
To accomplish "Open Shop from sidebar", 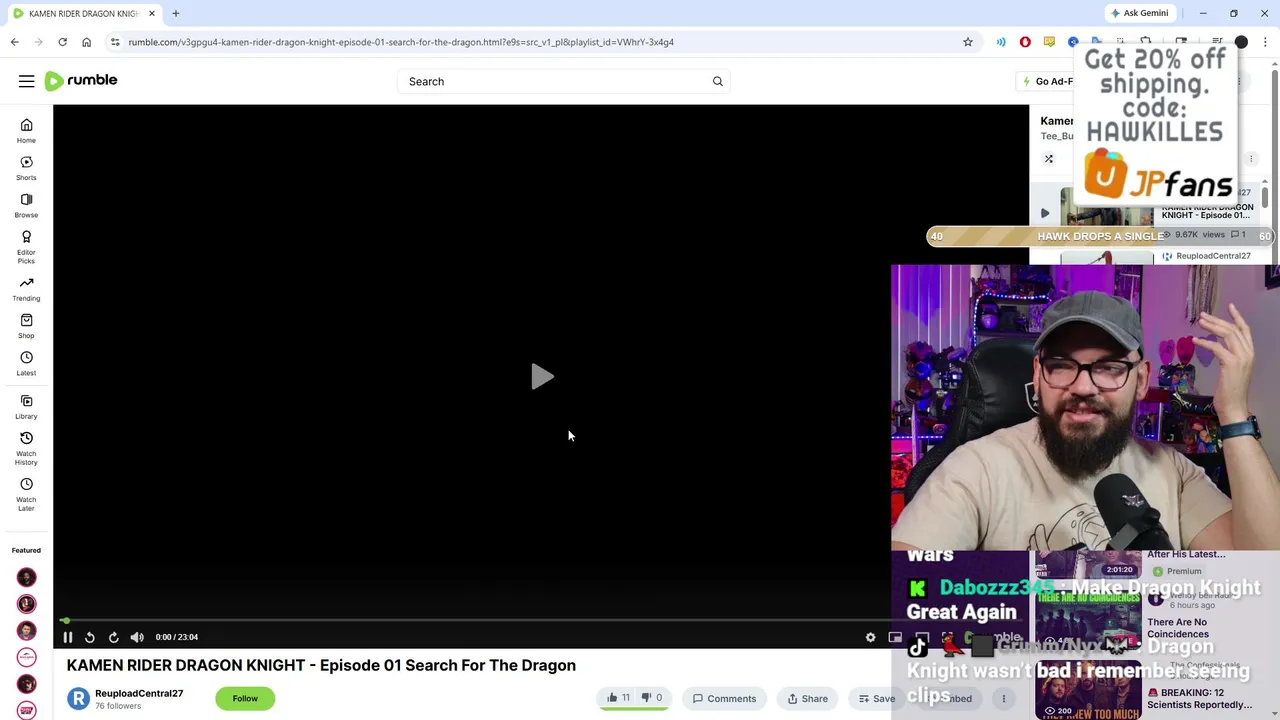I will coord(26,326).
